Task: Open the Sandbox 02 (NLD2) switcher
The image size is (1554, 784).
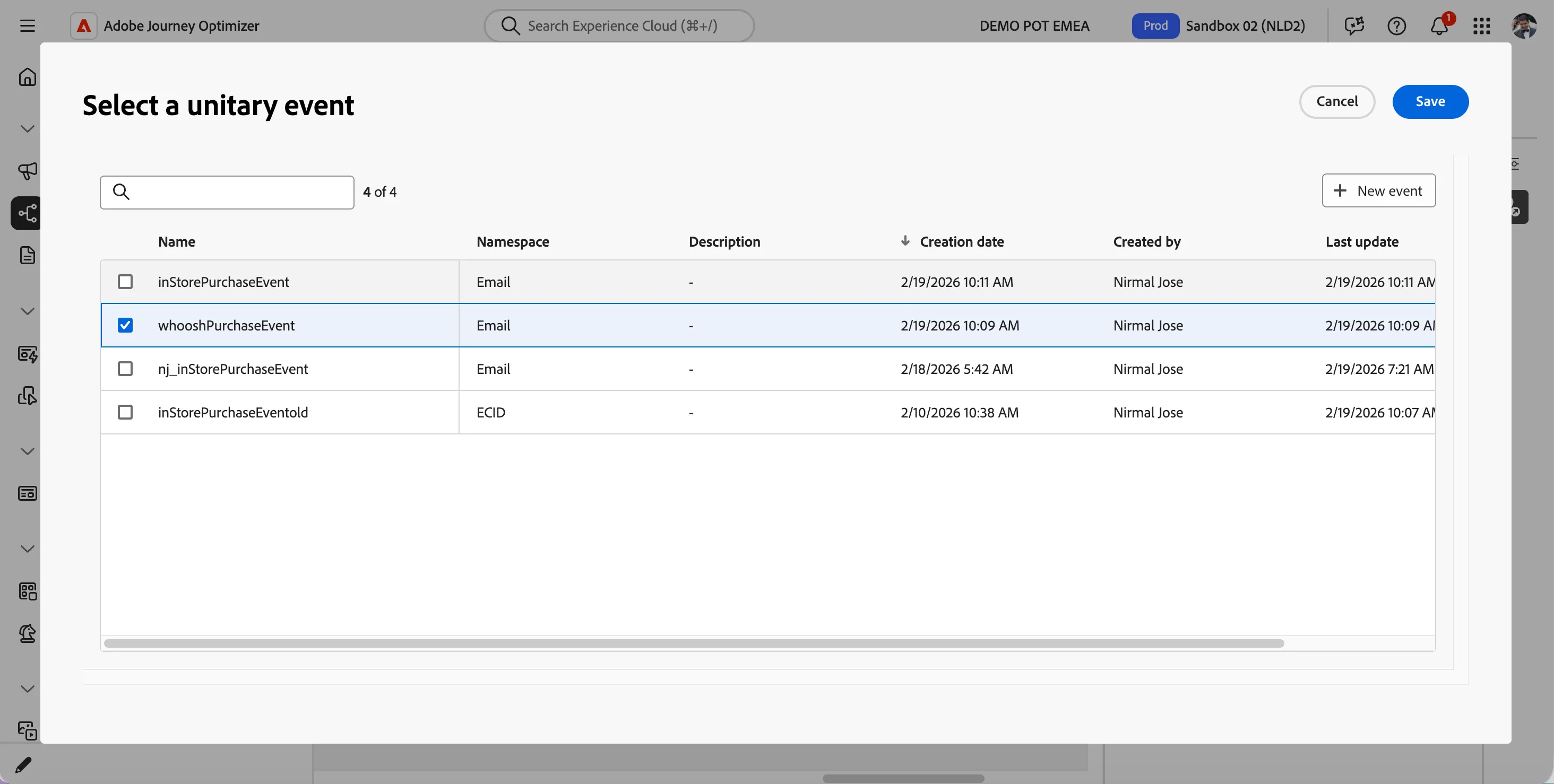Action: click(1245, 26)
